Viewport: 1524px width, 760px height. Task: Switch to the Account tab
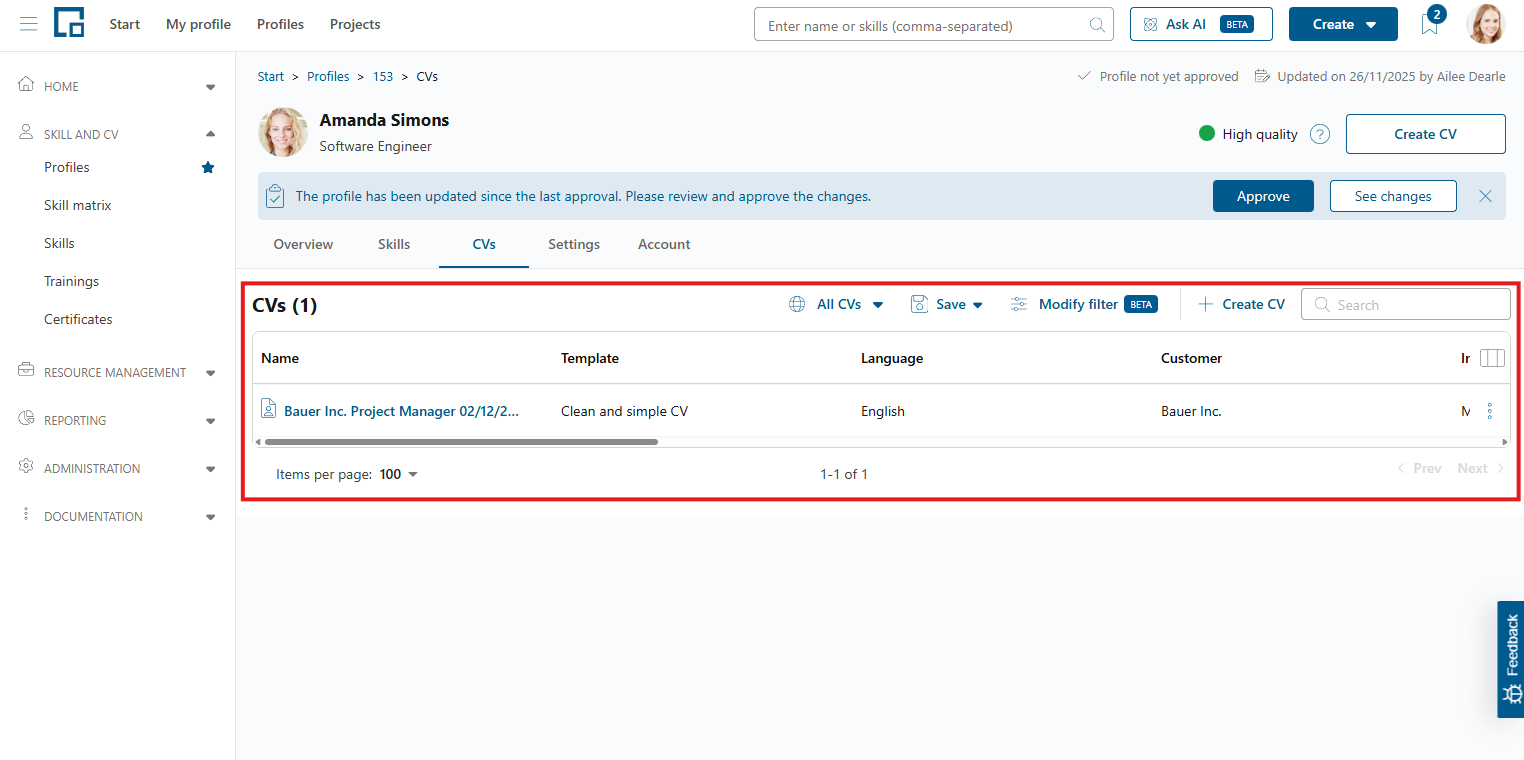coord(664,244)
